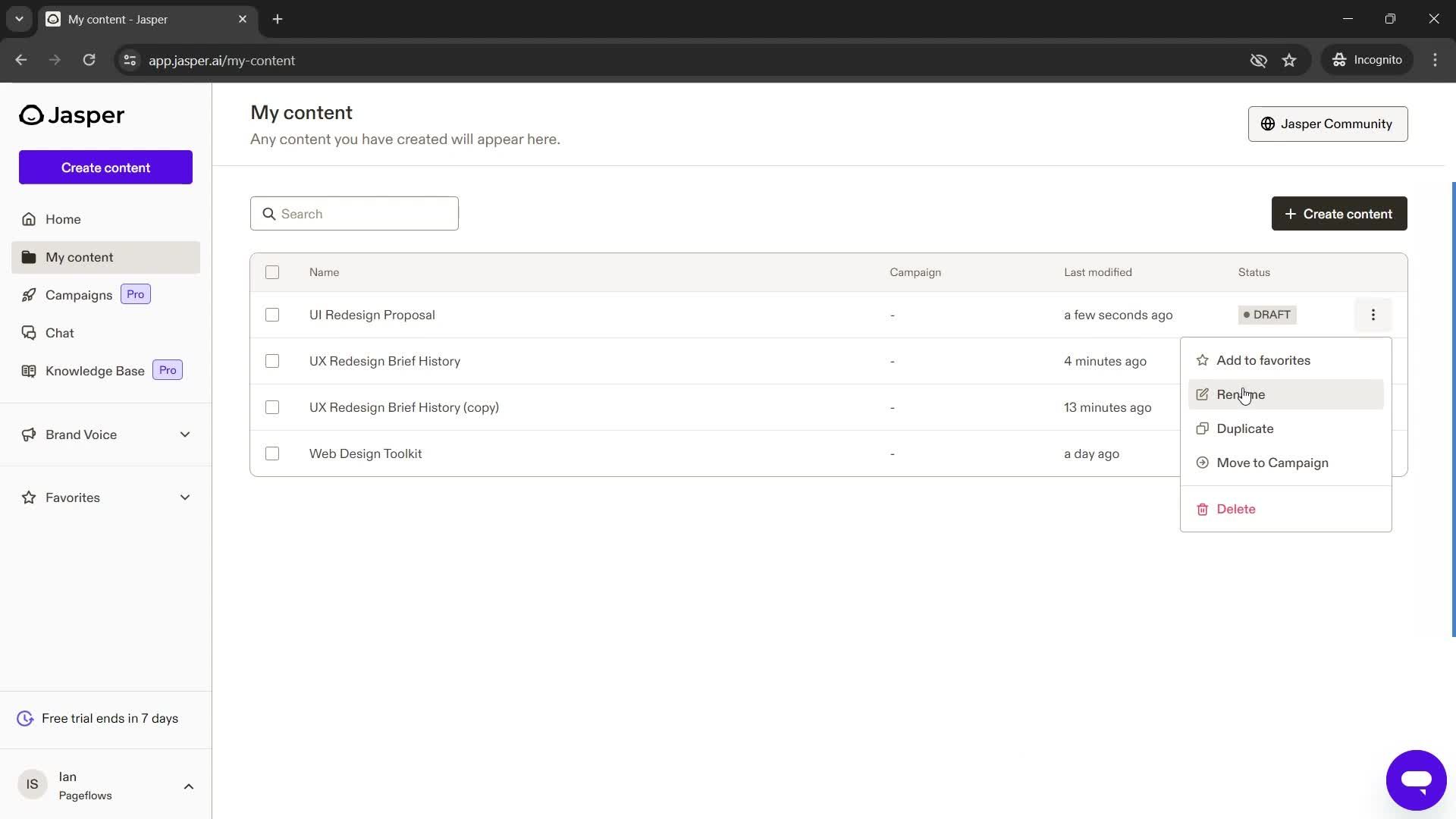
Task: Click the purple Create content button
Action: point(105,167)
